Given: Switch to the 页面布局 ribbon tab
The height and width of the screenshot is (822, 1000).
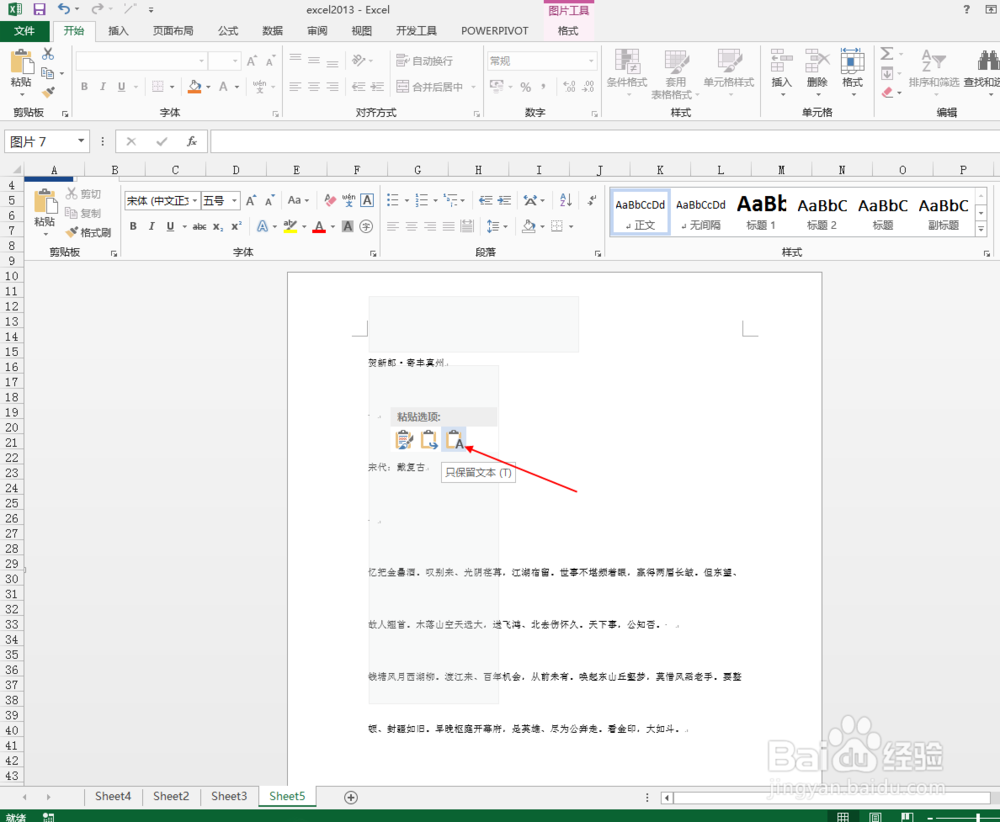Looking at the screenshot, I should pos(173,31).
